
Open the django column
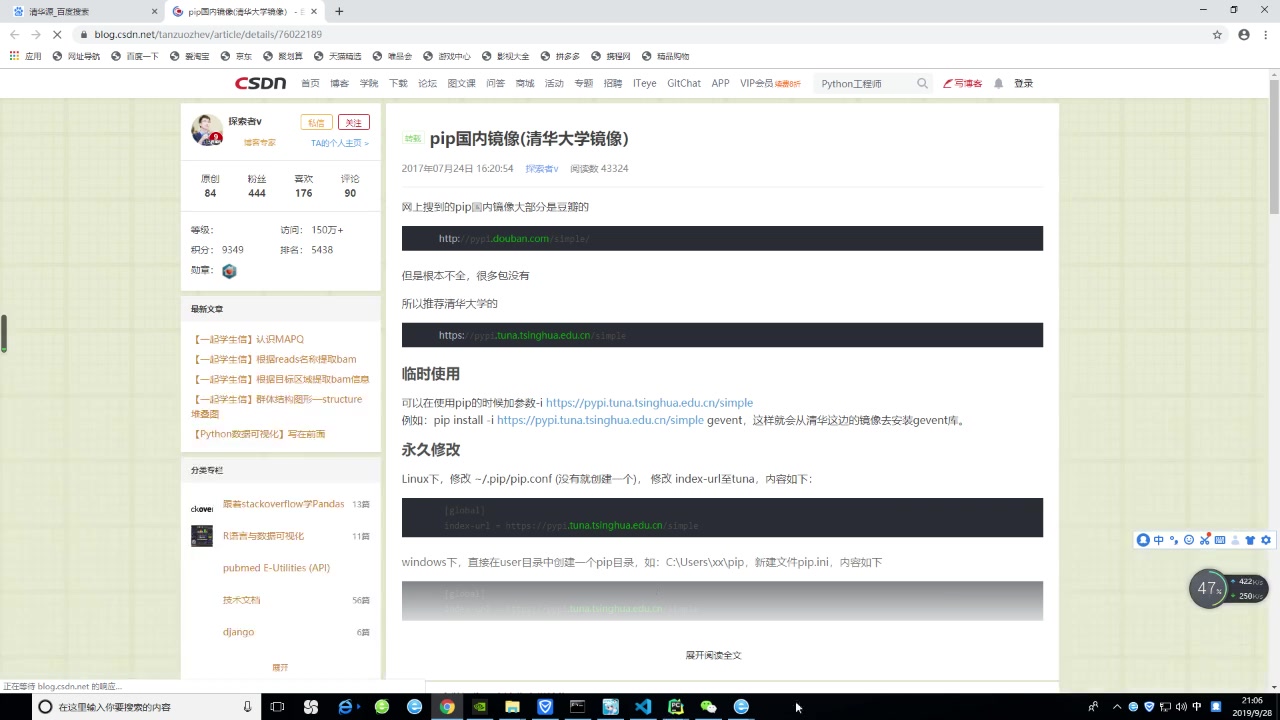[x=238, y=632]
